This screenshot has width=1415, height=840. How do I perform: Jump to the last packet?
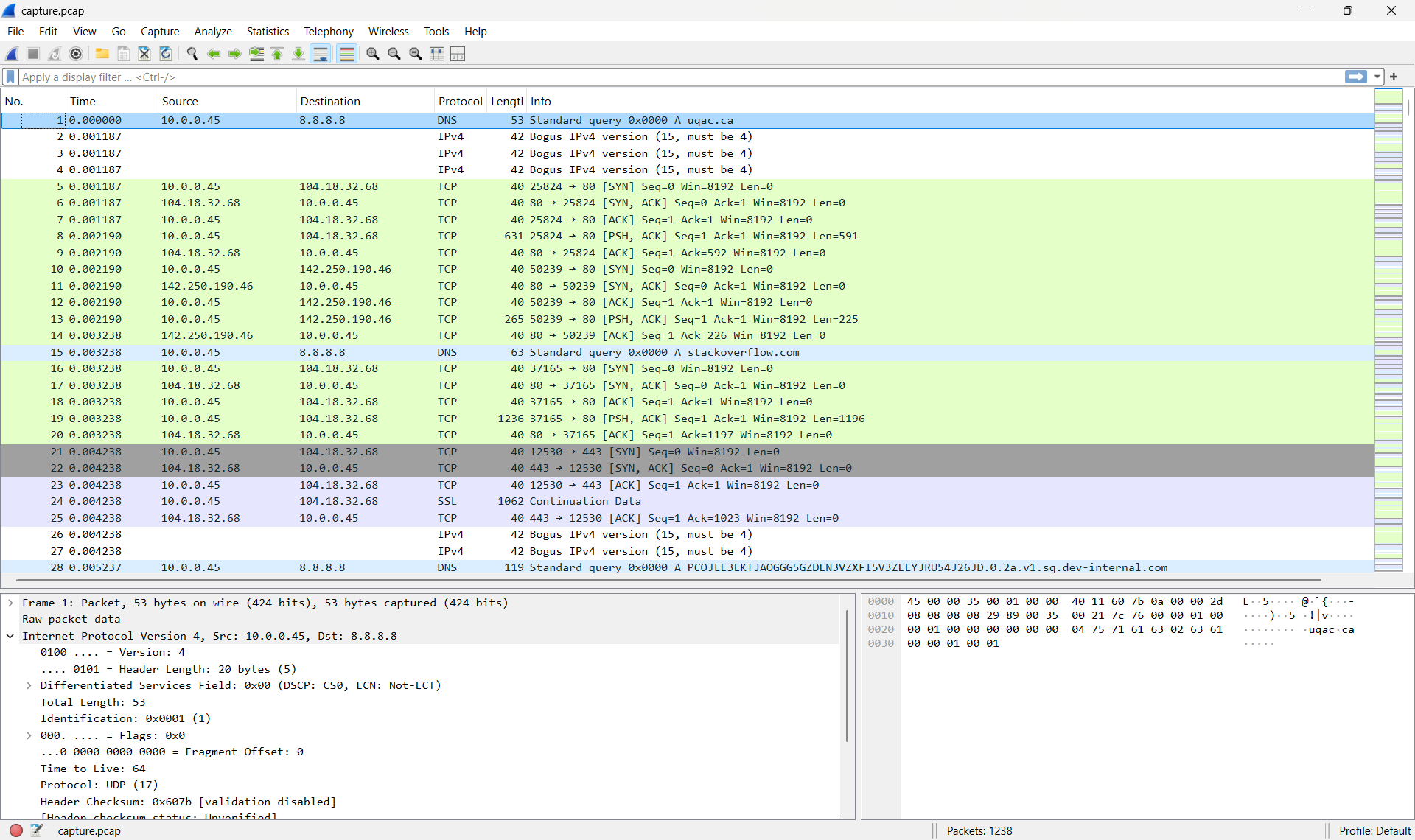coord(298,54)
